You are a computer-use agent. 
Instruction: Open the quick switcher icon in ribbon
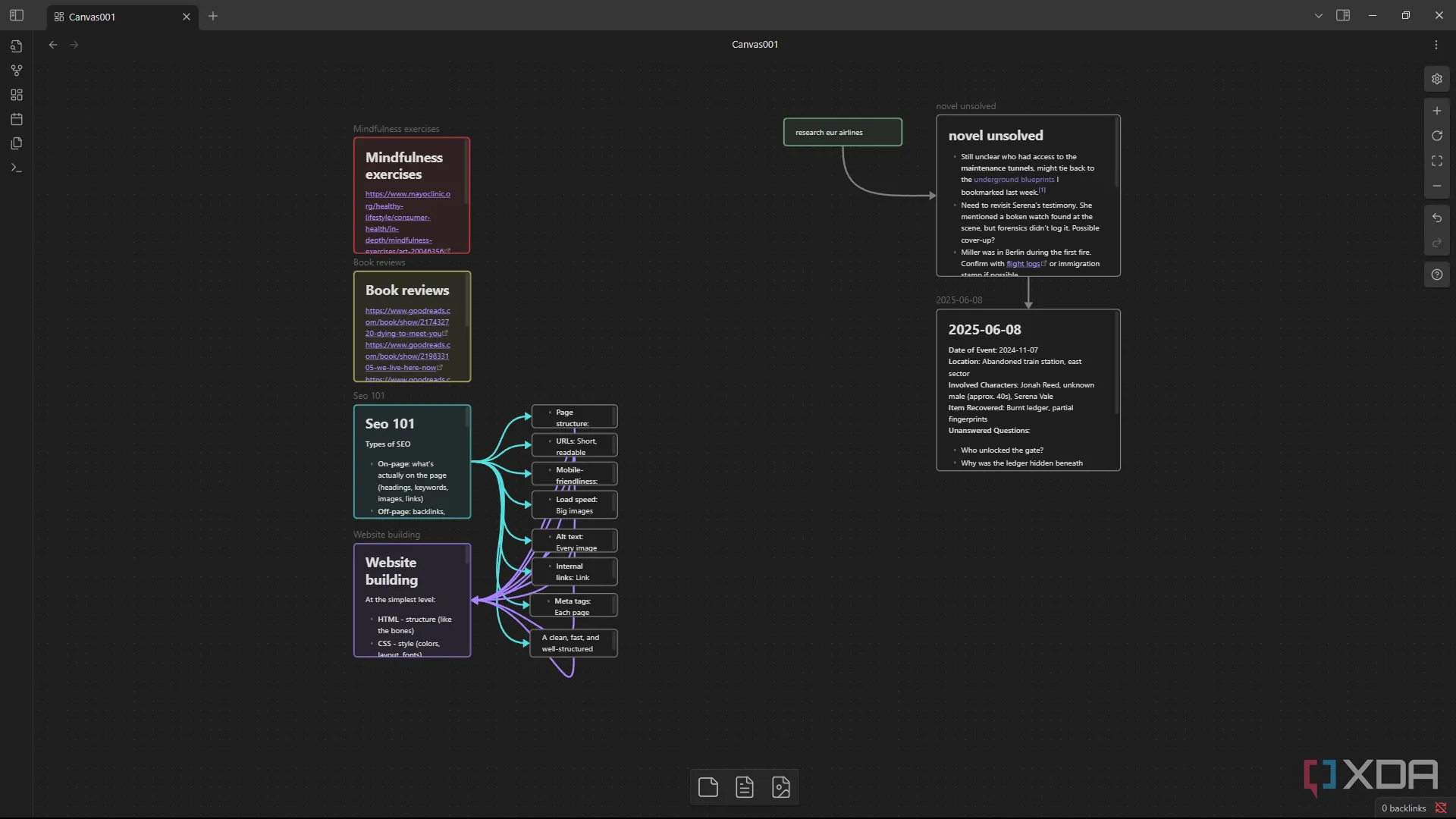tap(17, 46)
